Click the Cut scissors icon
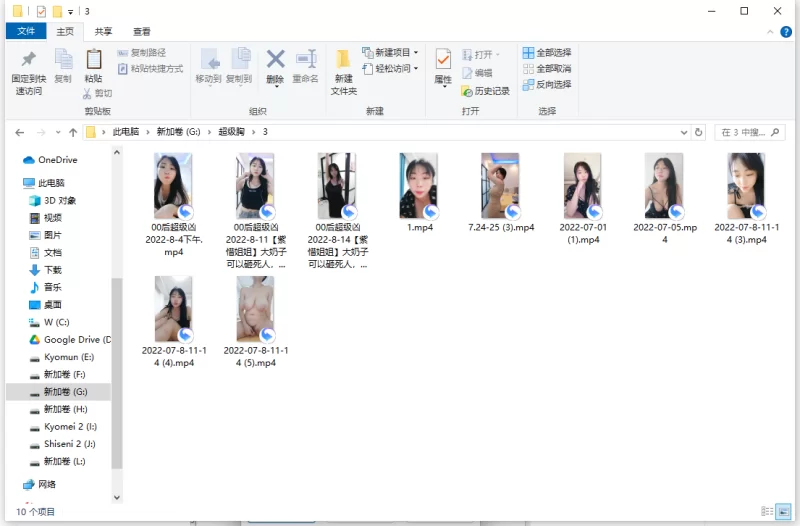Screen dimensions: 800x526 (x=87, y=93)
